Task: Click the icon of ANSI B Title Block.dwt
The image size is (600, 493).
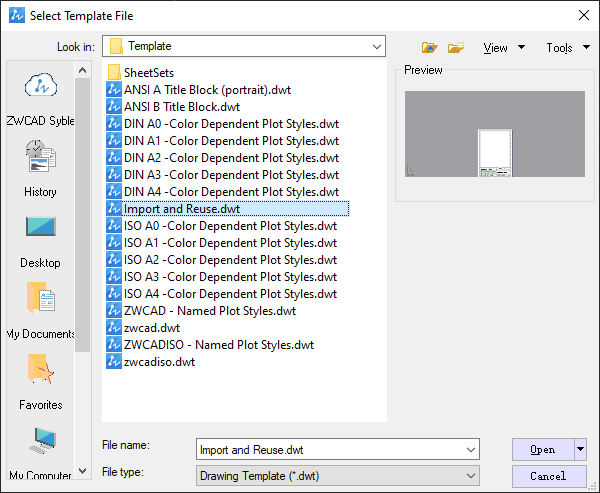Action: [114, 106]
